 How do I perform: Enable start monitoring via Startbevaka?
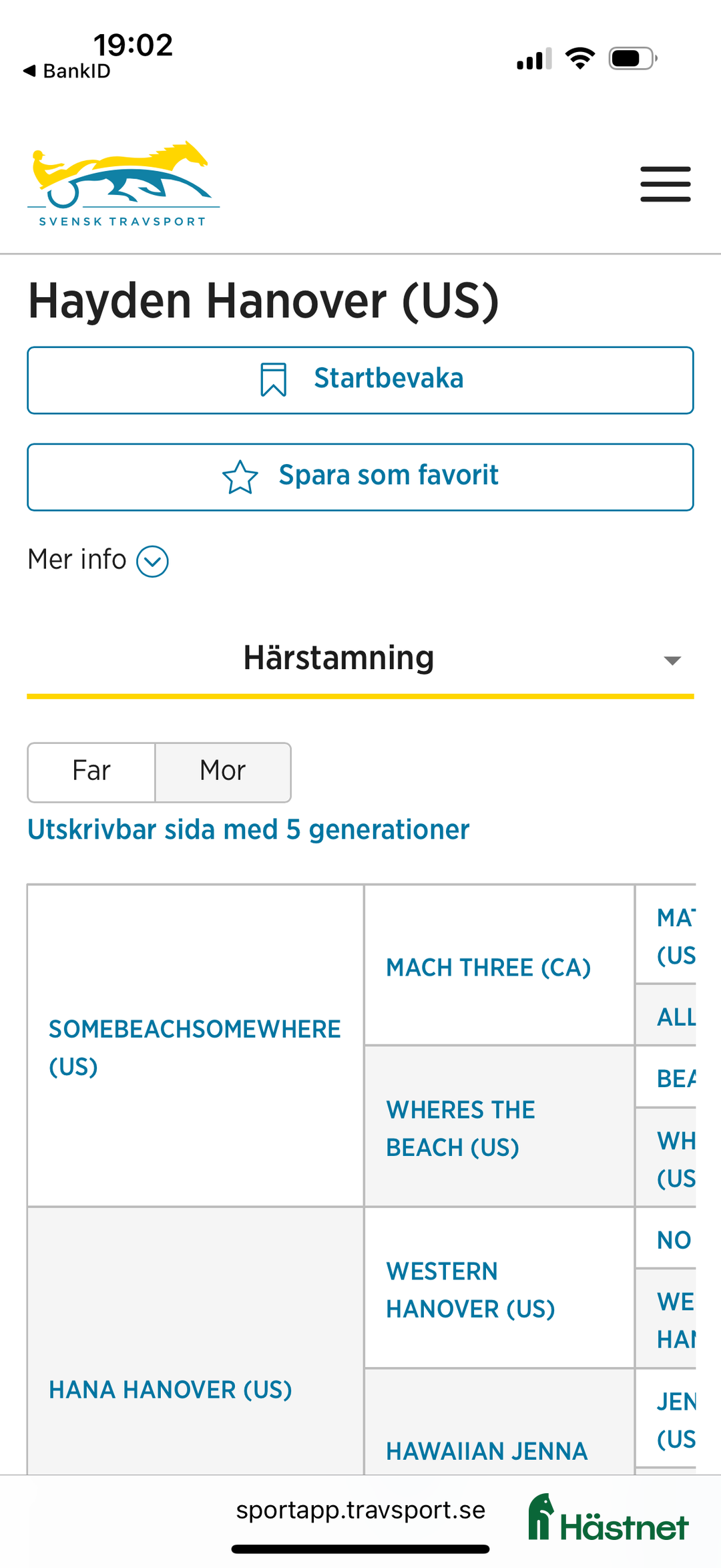(360, 379)
